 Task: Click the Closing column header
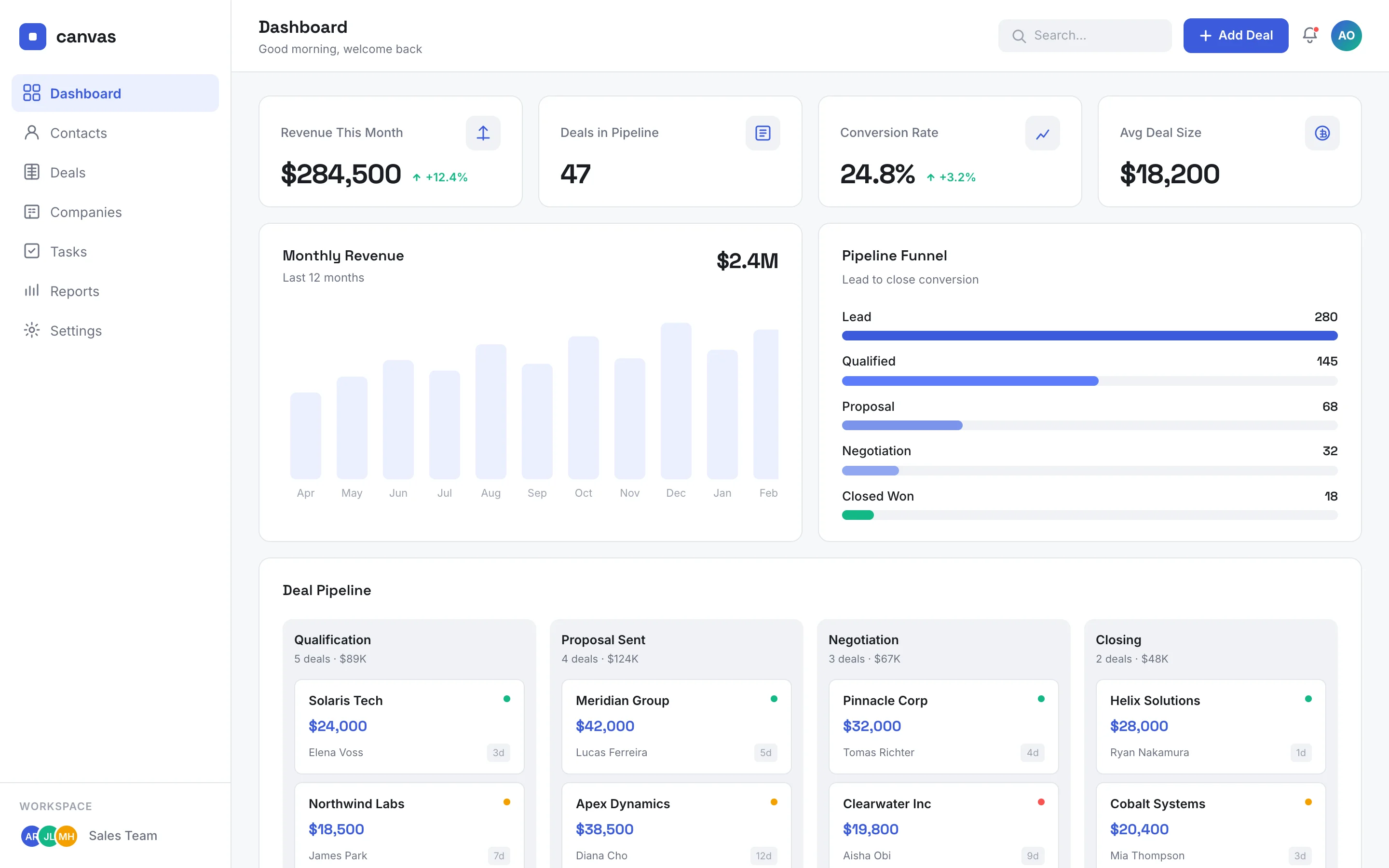coord(1118,639)
